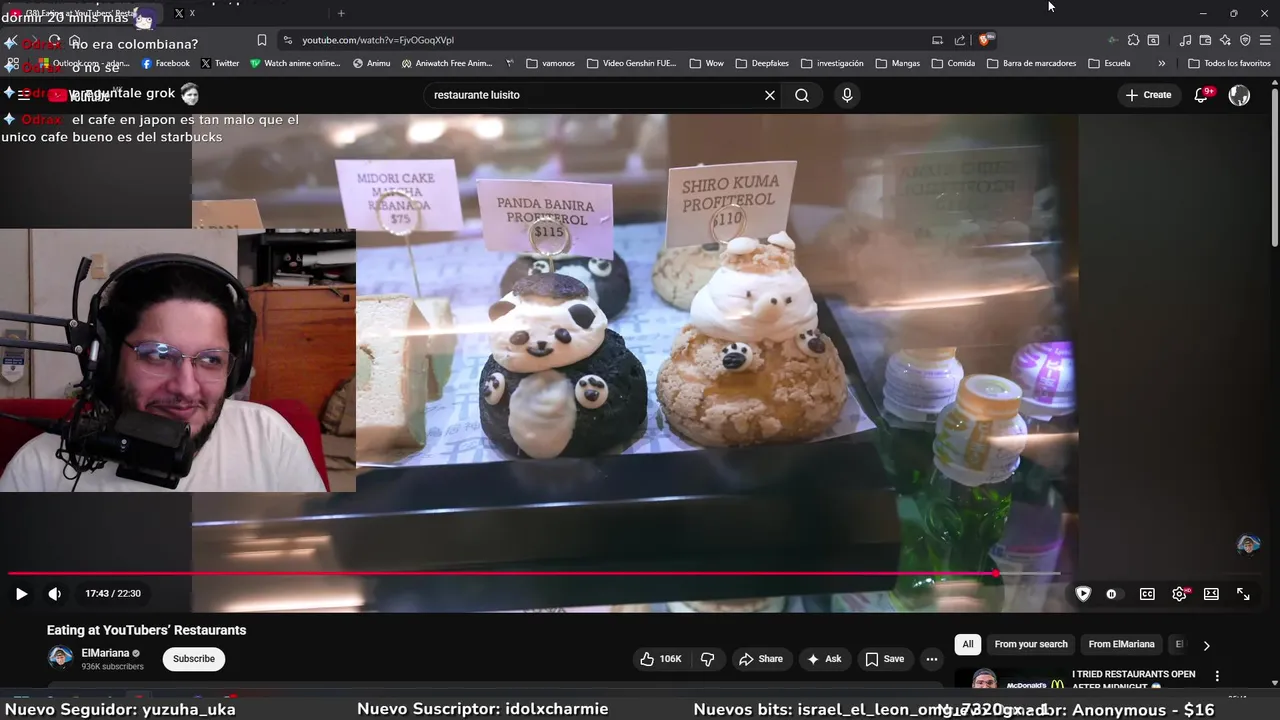
Task: Open the browser extensions puzzle icon
Action: tap(1133, 40)
